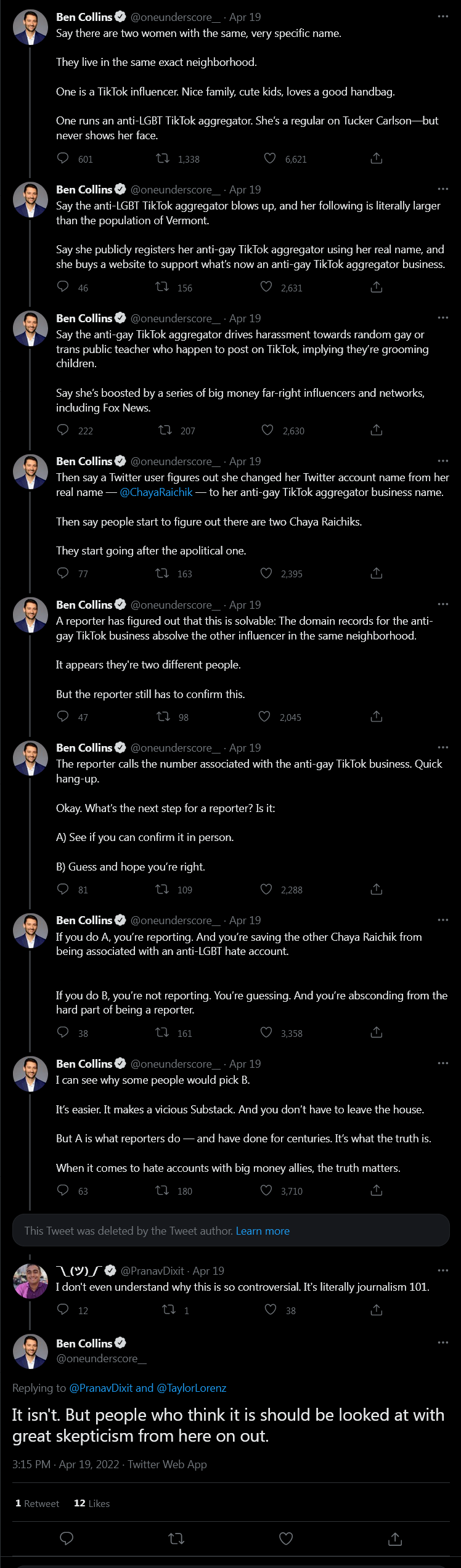Open more menu on PranavDixit's tweet

point(443,1270)
